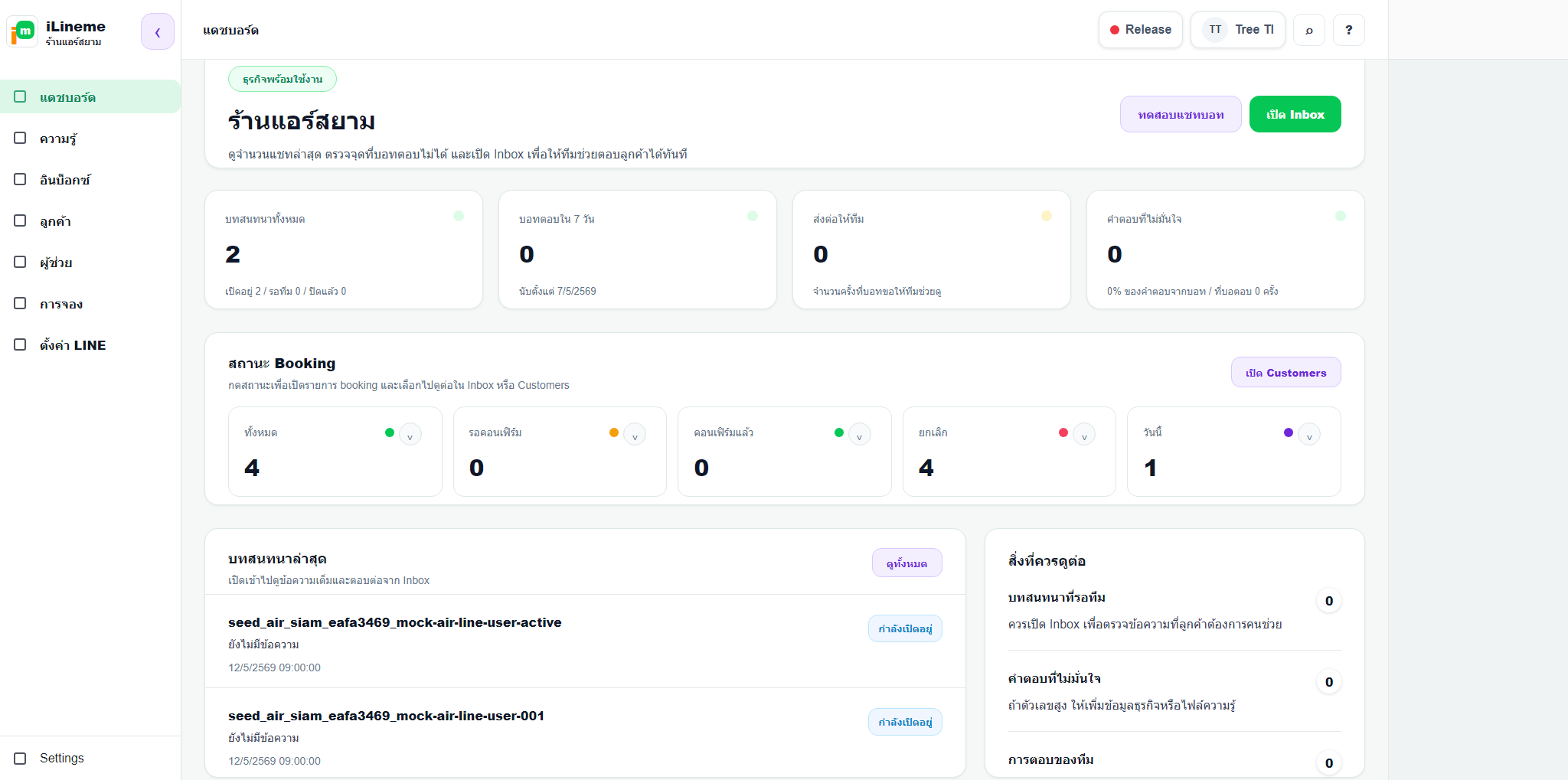Image resolution: width=1568 pixels, height=780 pixels.
Task: Open the อินบ็อกซ์ menu item
Action: pos(90,179)
